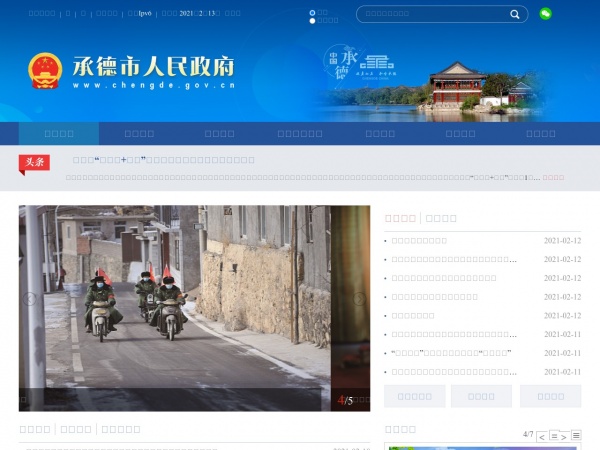Select the unchecked search scope radio button
This screenshot has height=450, width=600.
(x=312, y=21)
